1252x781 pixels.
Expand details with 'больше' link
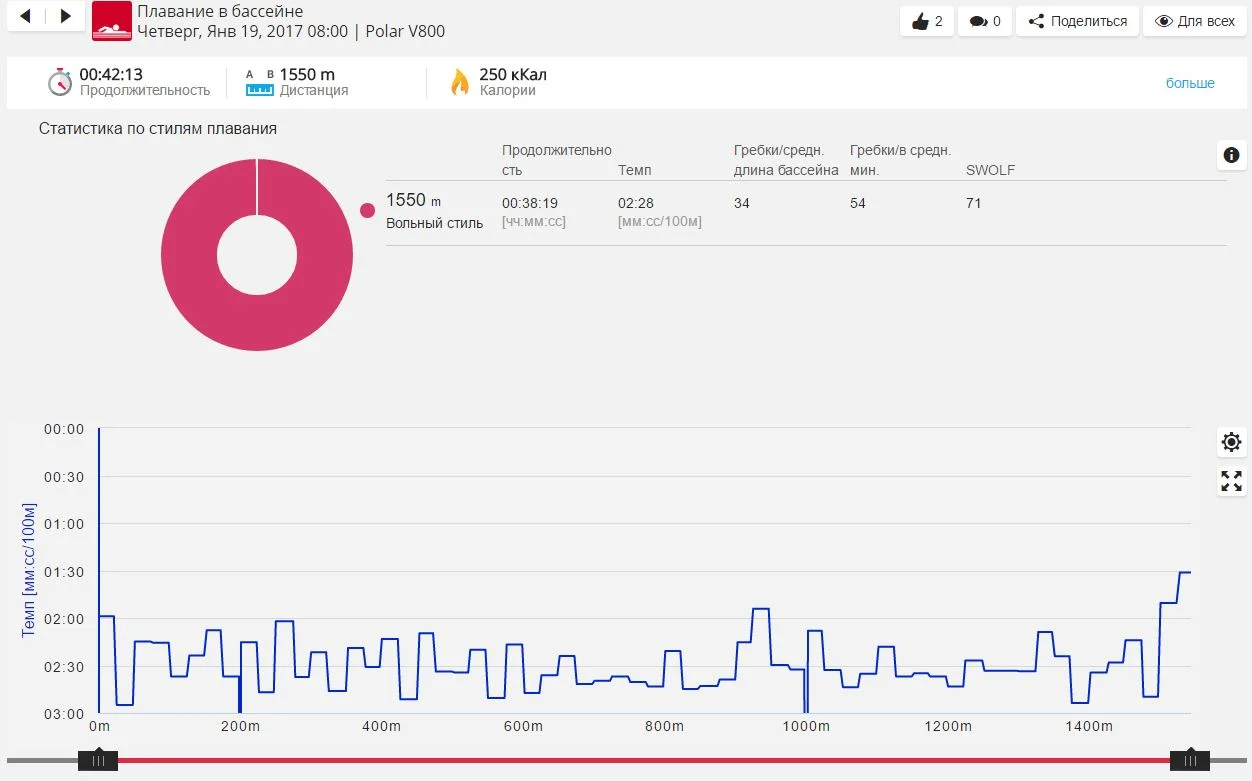pyautogui.click(x=1190, y=83)
